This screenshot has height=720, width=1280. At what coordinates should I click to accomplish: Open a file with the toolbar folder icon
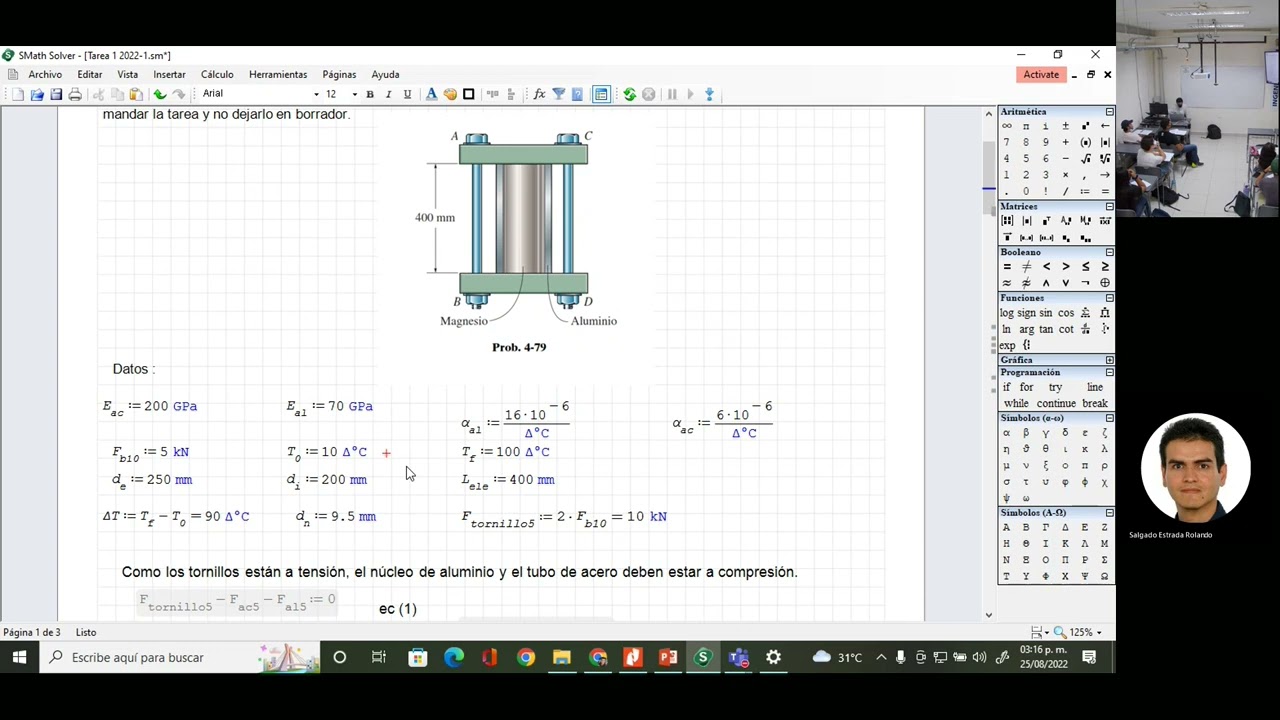coord(37,94)
